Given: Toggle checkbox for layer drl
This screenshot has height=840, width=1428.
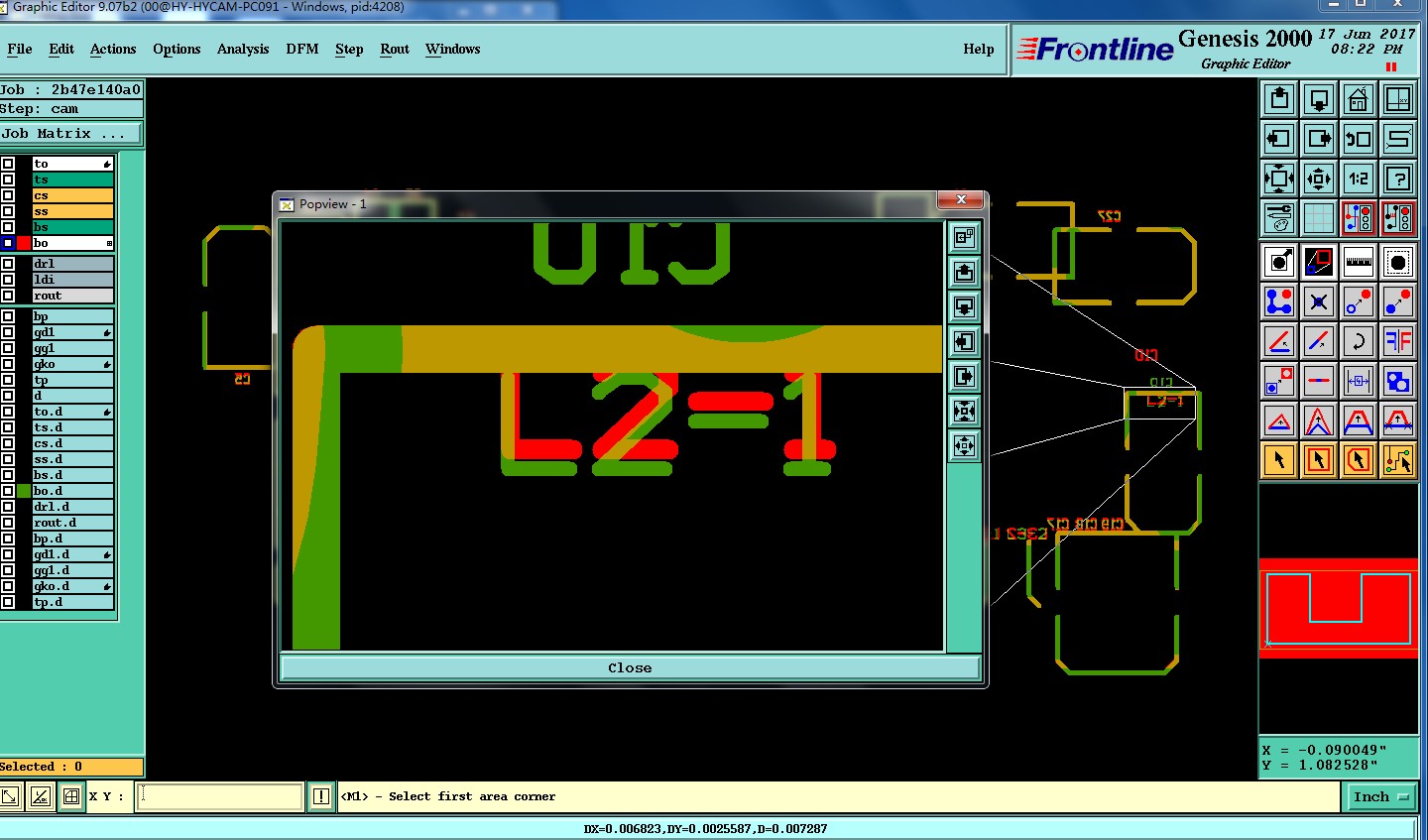Looking at the screenshot, I should 8,264.
